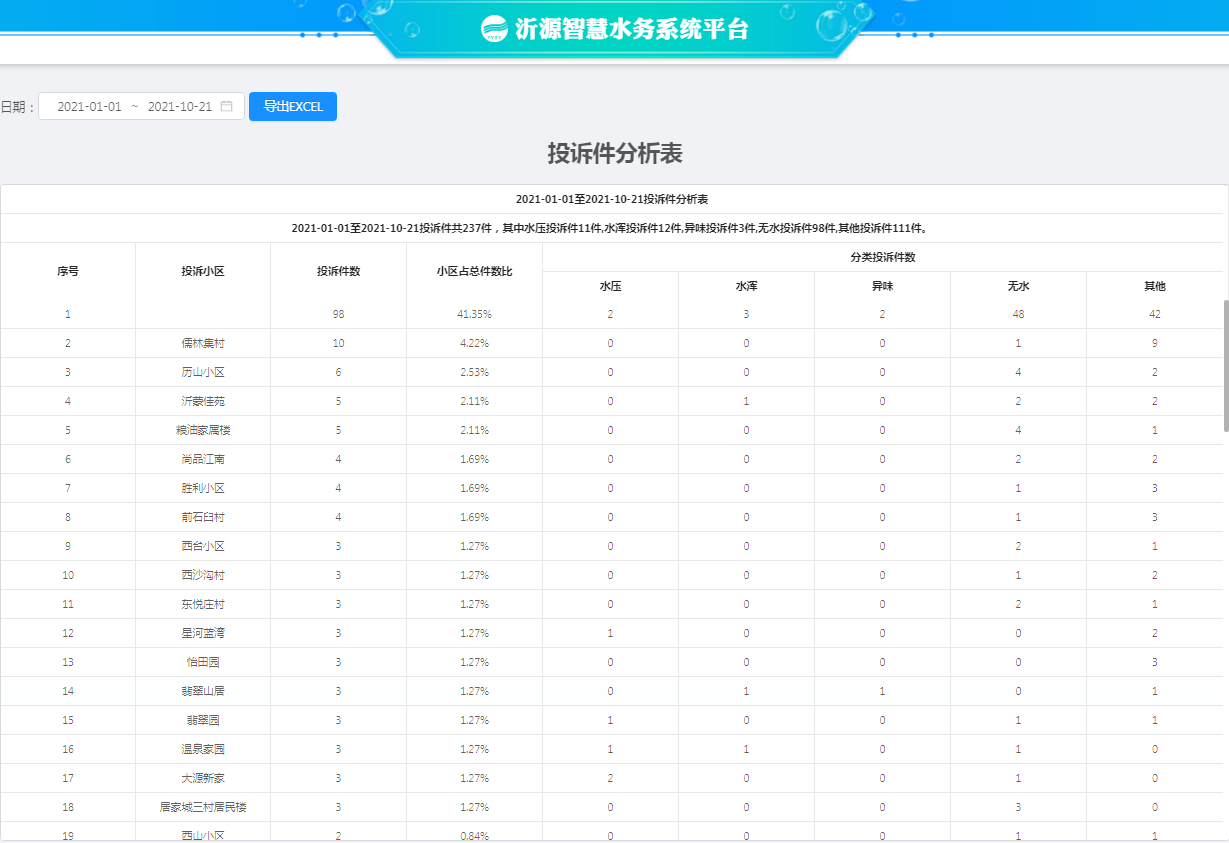Click the 导出EXCEL button
Screen dimensions: 1229x843
(x=293, y=106)
